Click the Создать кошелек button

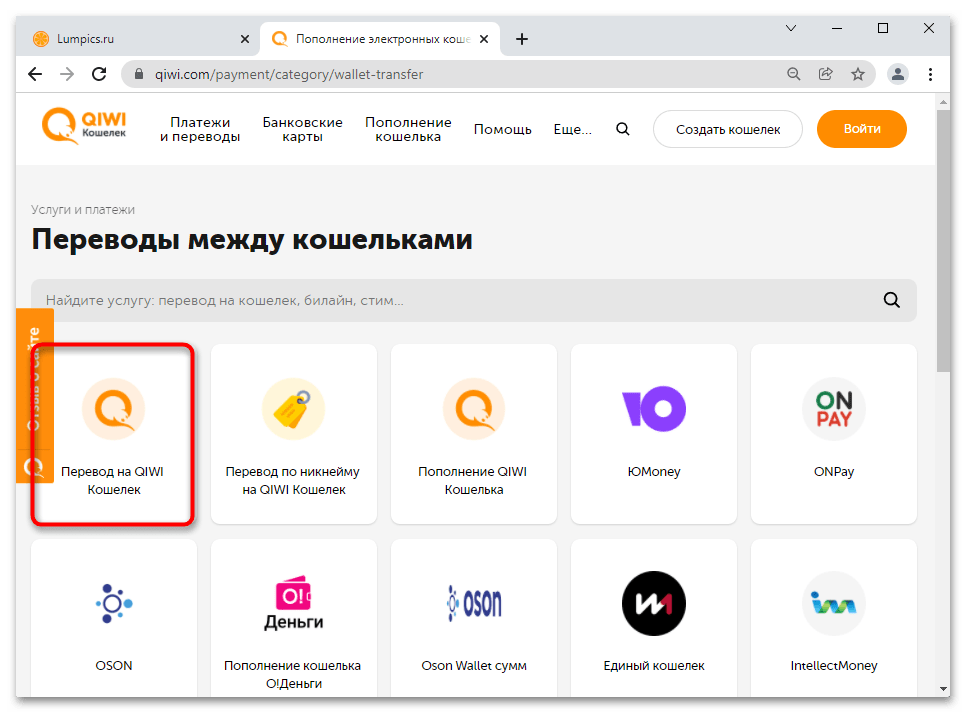pos(728,129)
